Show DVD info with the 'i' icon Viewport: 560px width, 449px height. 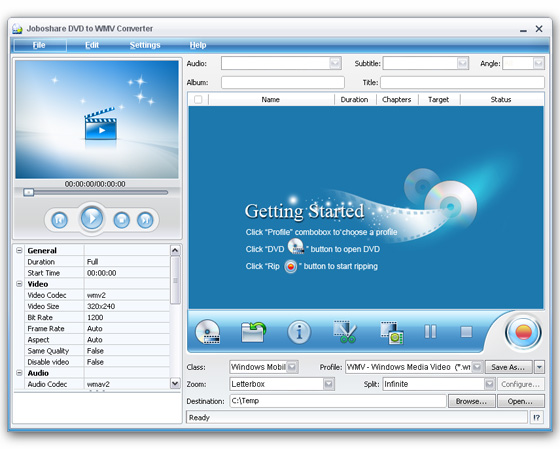coord(299,332)
